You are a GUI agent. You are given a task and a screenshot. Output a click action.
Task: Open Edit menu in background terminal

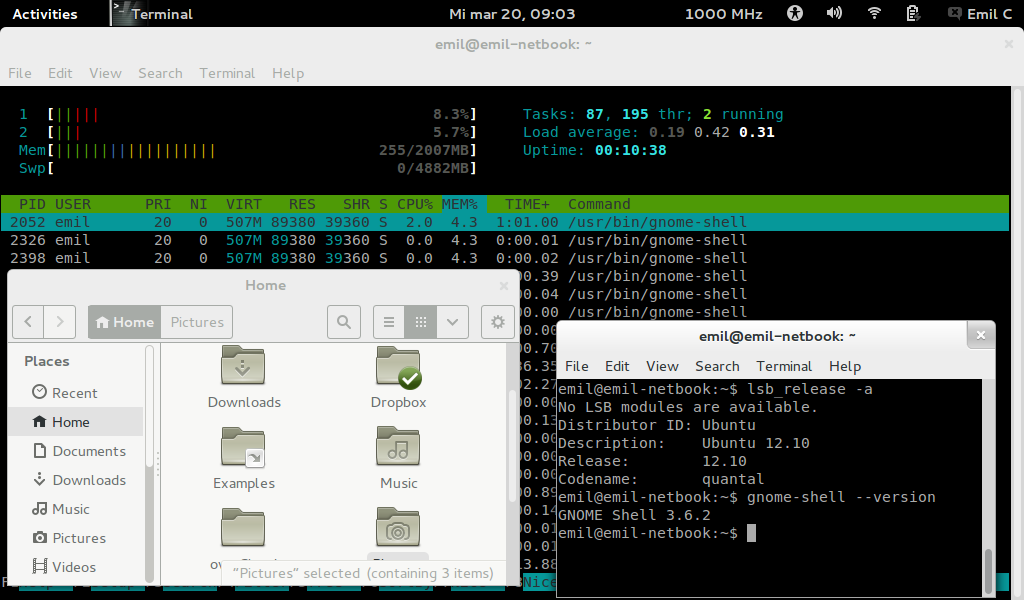click(x=60, y=73)
